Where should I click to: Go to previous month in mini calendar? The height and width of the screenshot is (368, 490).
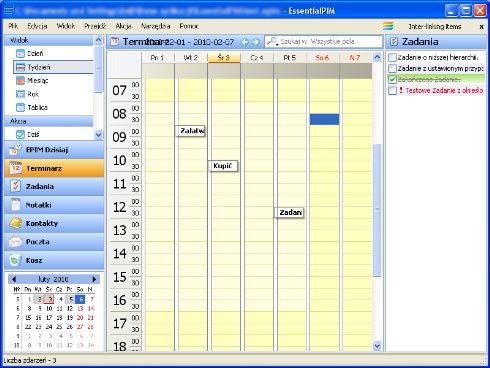pos(14,279)
